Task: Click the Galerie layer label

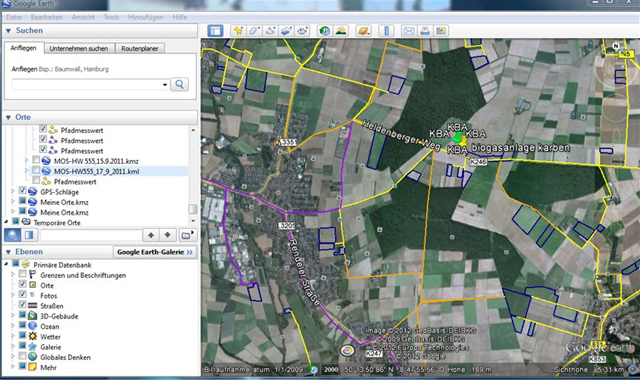Action: click(x=51, y=347)
